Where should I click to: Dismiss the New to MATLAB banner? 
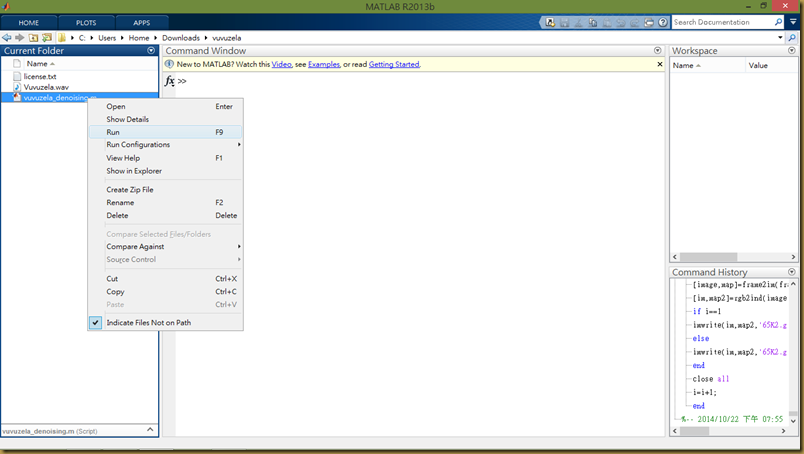[659, 64]
